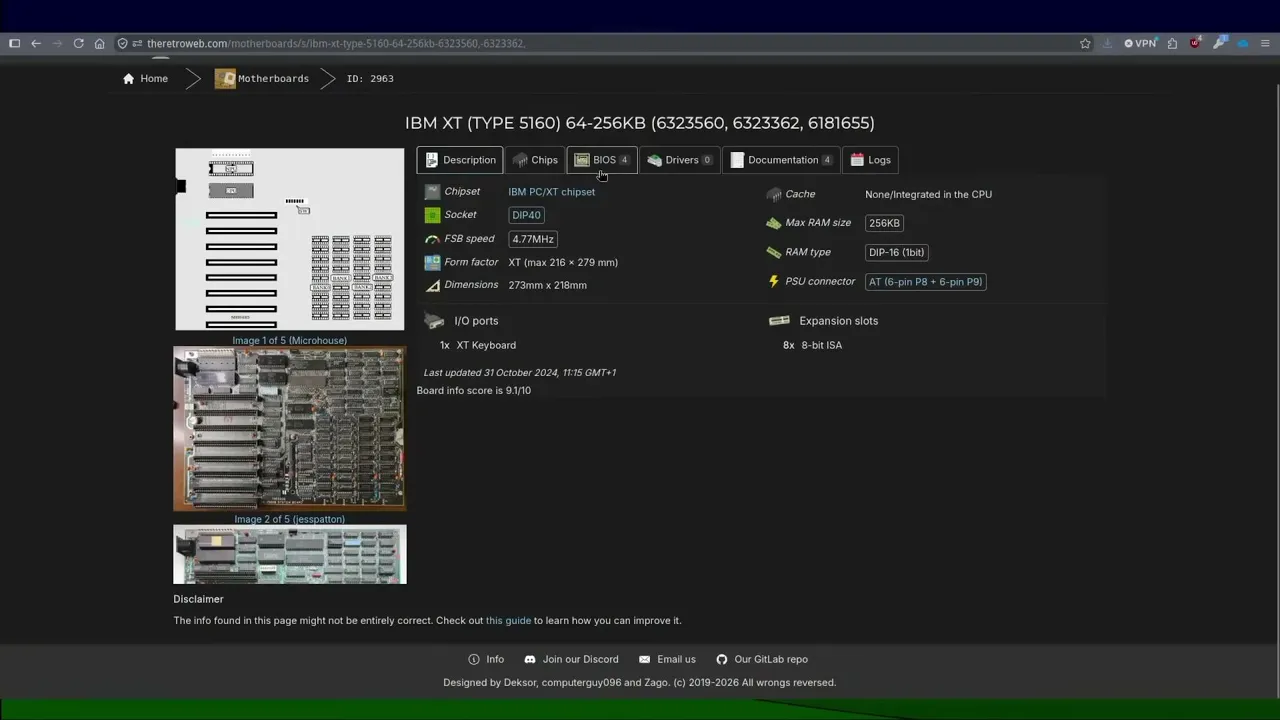Open the browser home page
Screen dimensions: 1280x720
(99, 43)
